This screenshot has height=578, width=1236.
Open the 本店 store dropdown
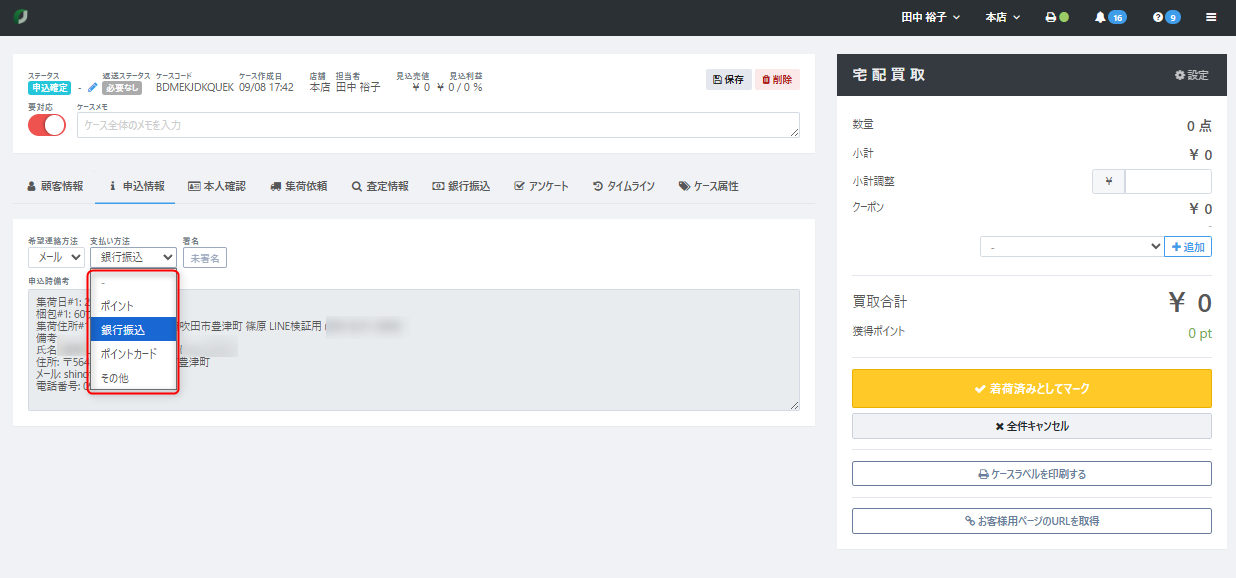(x=1002, y=17)
